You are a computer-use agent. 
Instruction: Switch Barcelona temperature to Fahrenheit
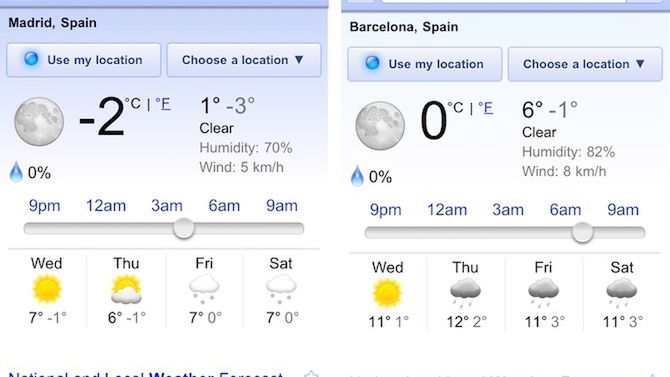(486, 108)
